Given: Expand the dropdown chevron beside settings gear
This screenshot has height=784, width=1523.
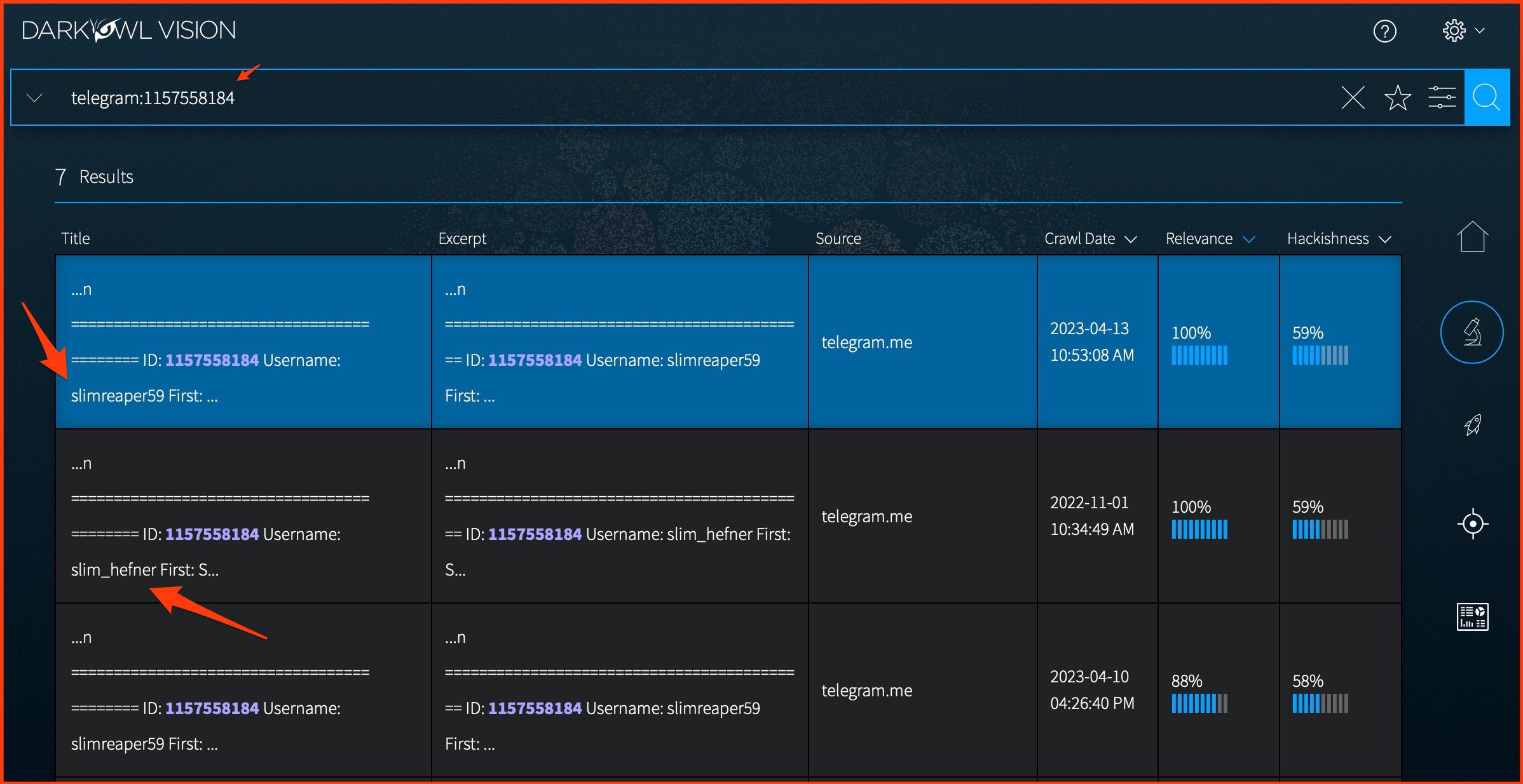Looking at the screenshot, I should pyautogui.click(x=1480, y=30).
